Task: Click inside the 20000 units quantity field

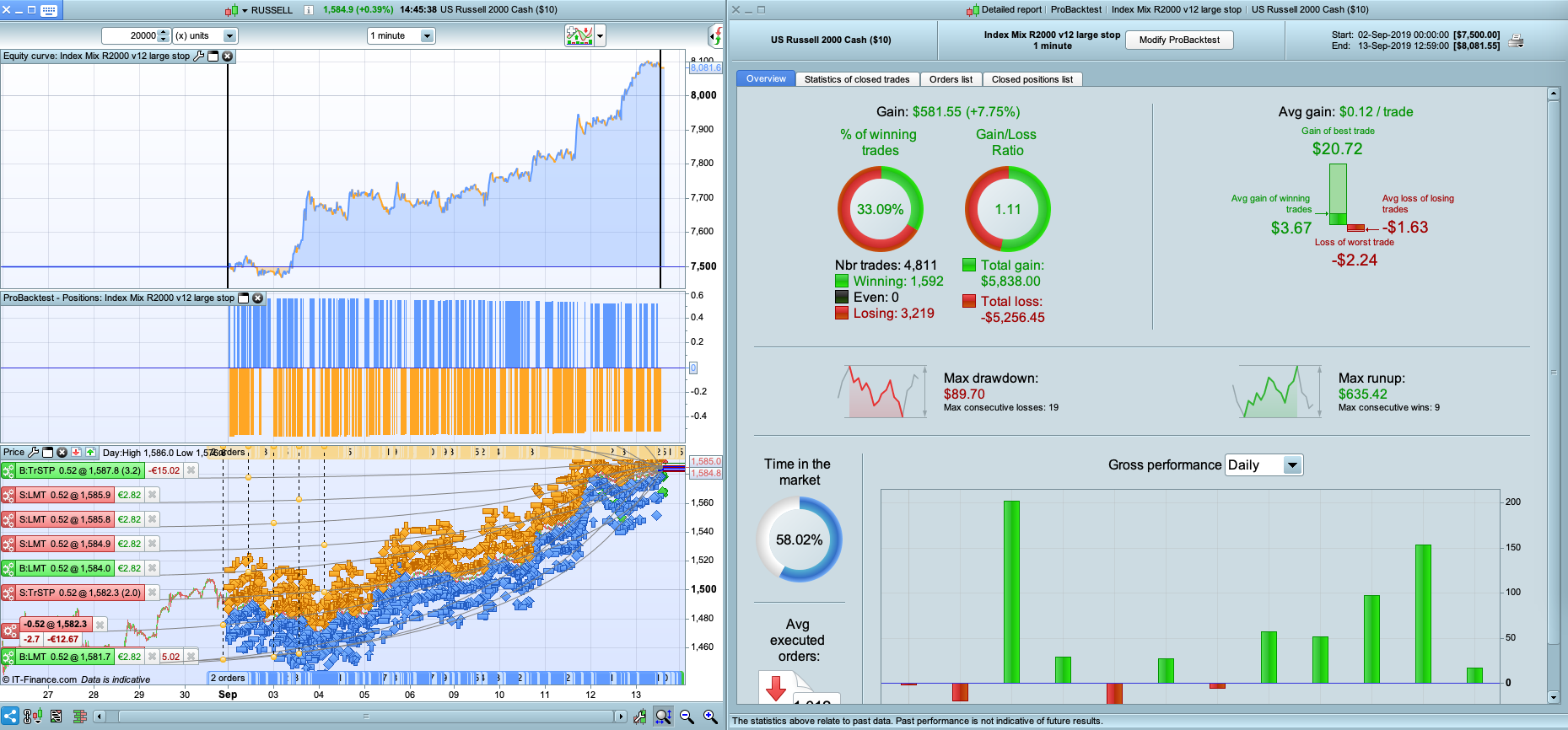Action: point(130,36)
